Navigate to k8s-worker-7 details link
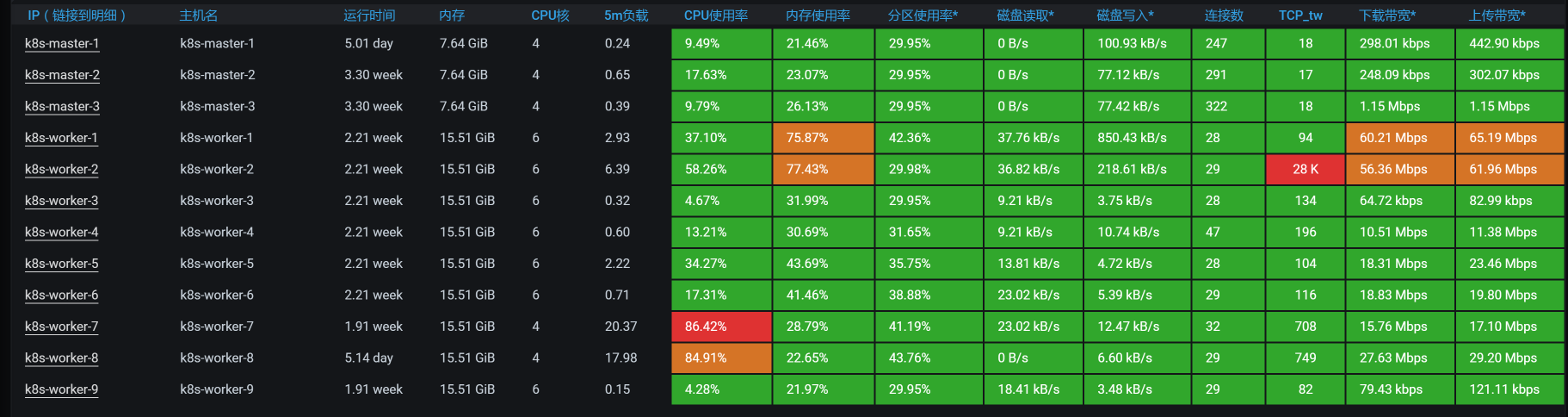 pos(61,327)
